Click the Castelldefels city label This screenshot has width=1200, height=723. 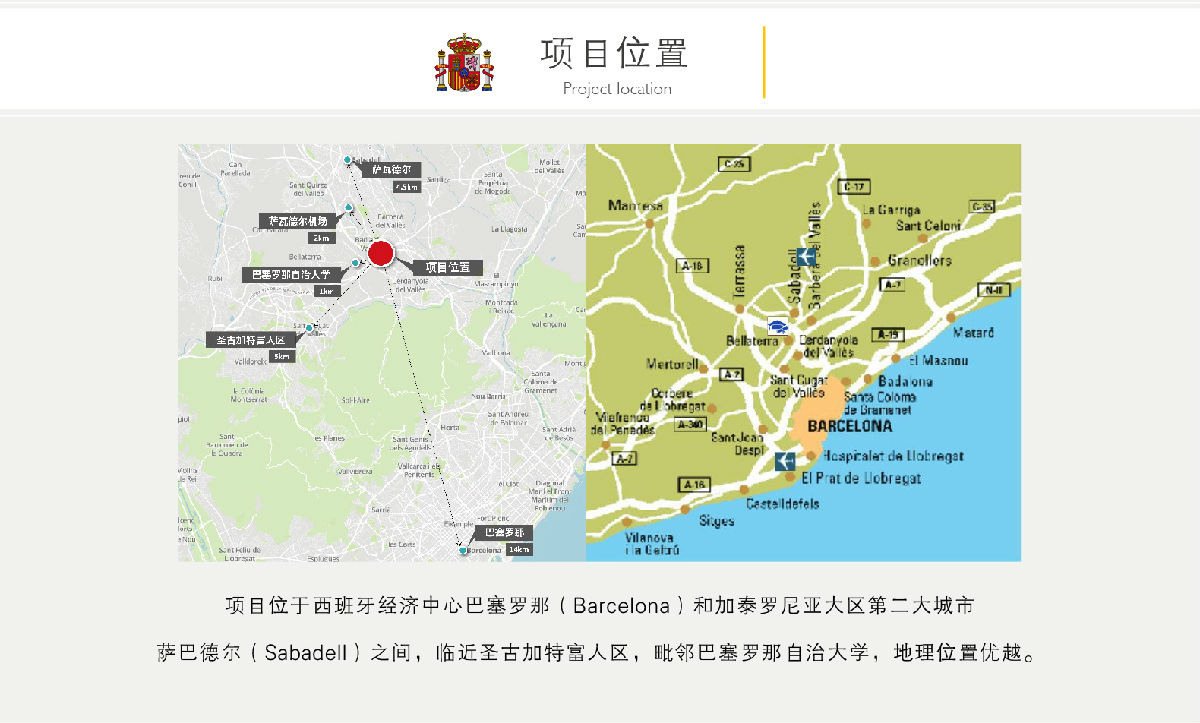784,503
